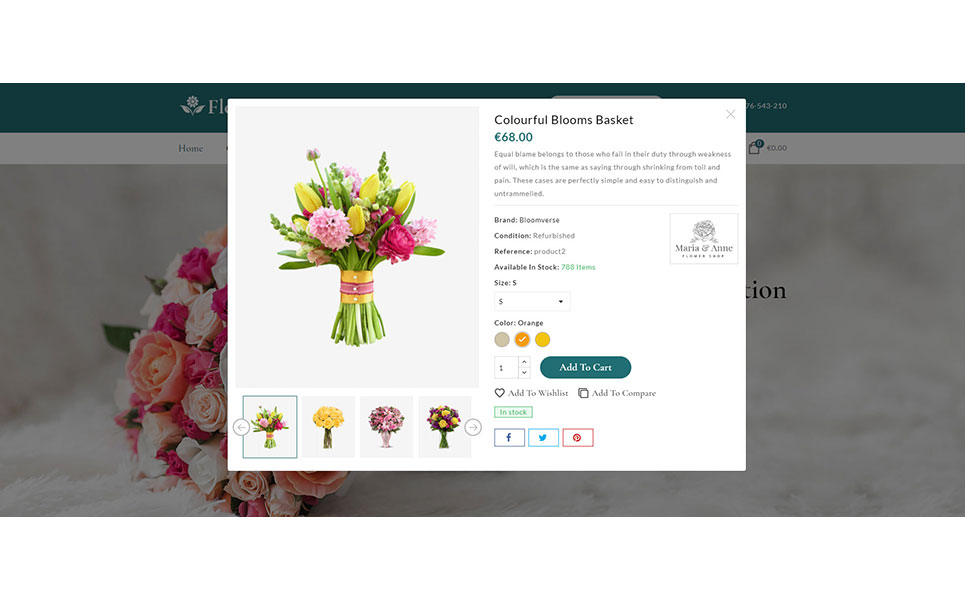Go to the Home menu item
The image size is (965, 600).
[x=191, y=148]
